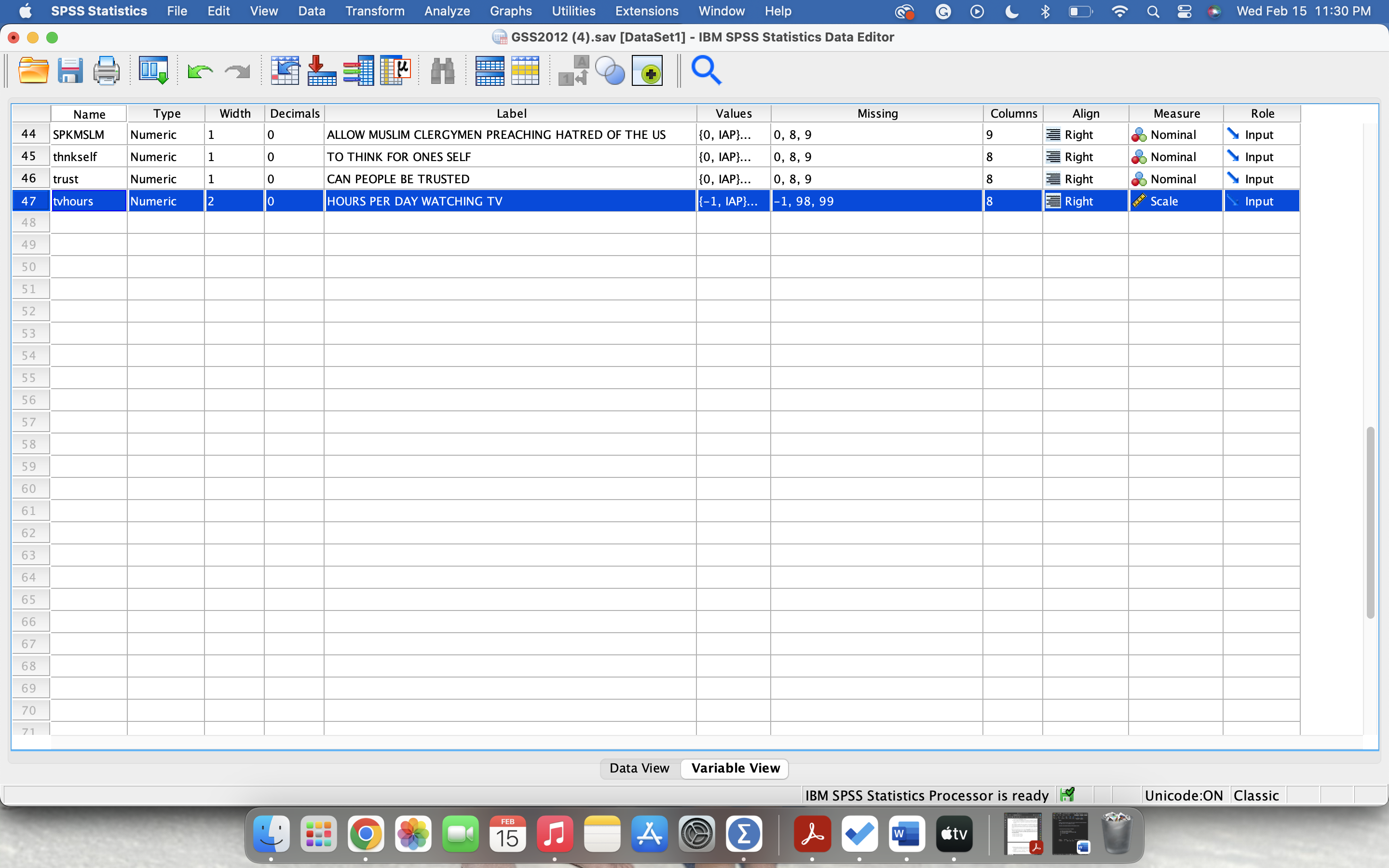Click the blue Search magnifier icon
Screen dimensions: 1389x868
pos(706,71)
